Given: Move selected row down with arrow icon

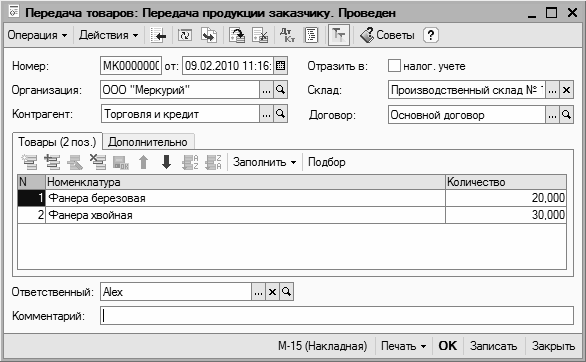Looking at the screenshot, I should [166, 163].
